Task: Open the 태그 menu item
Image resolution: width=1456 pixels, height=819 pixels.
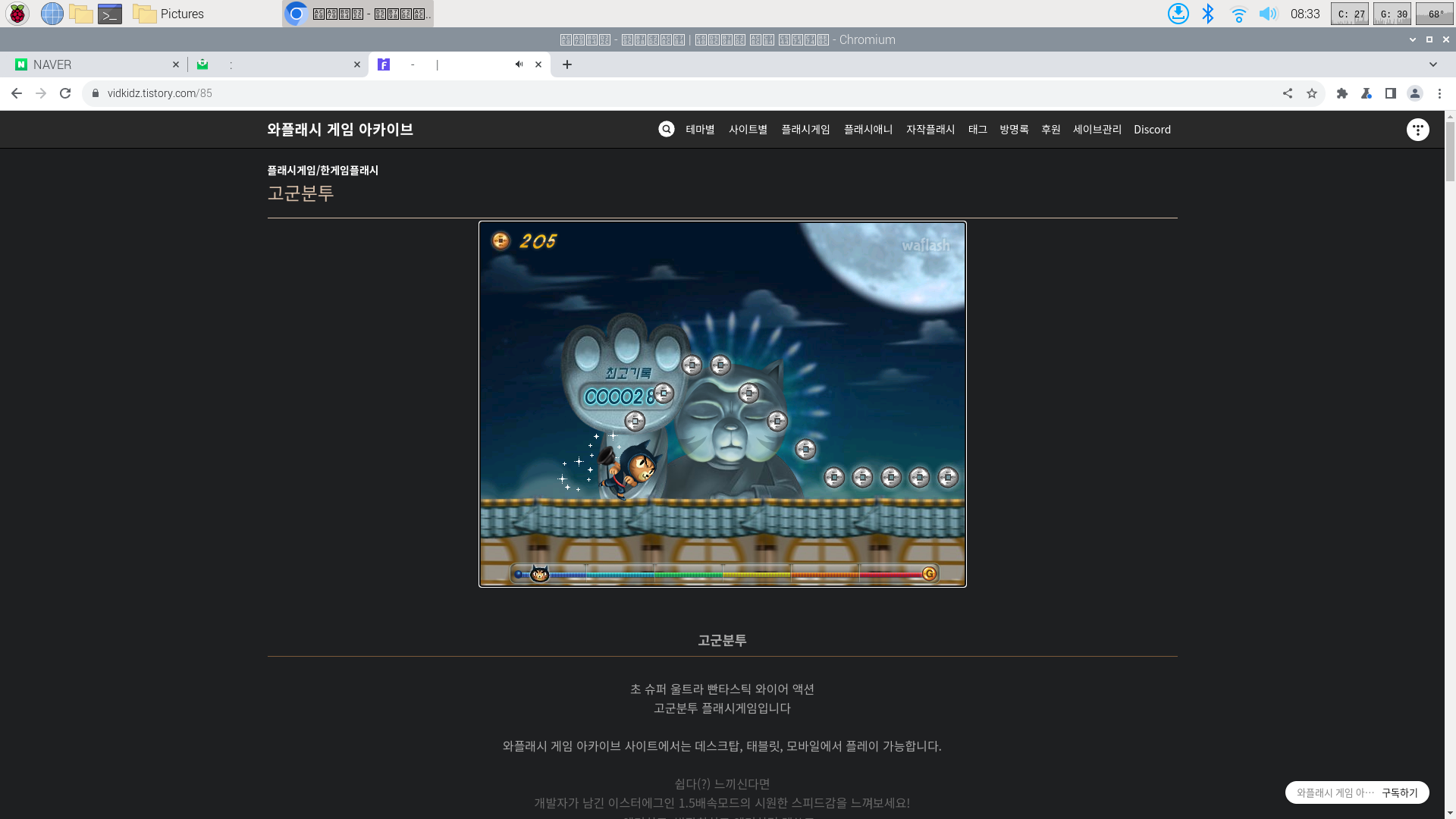Action: pyautogui.click(x=977, y=130)
